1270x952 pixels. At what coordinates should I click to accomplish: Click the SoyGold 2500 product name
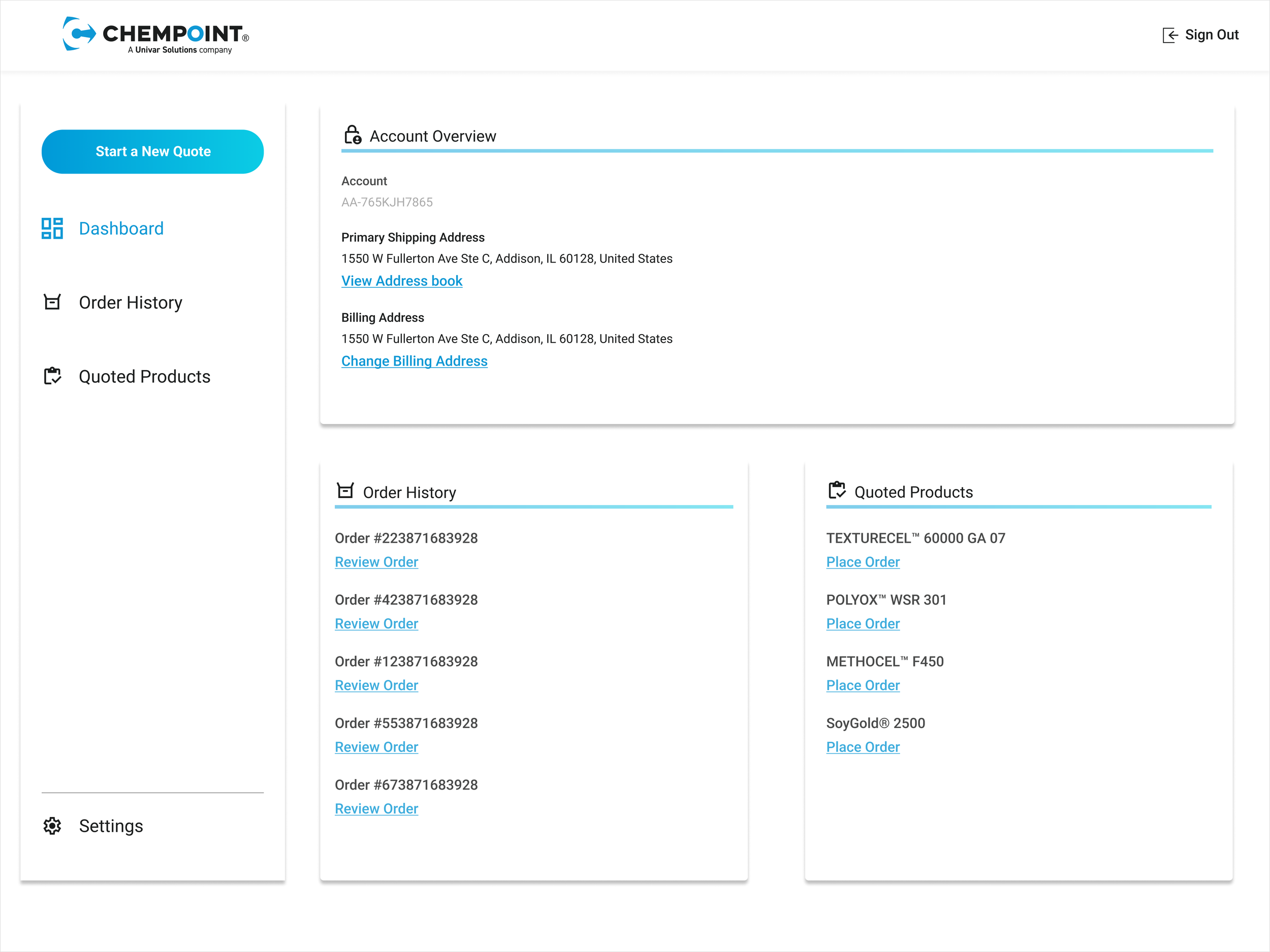(876, 723)
